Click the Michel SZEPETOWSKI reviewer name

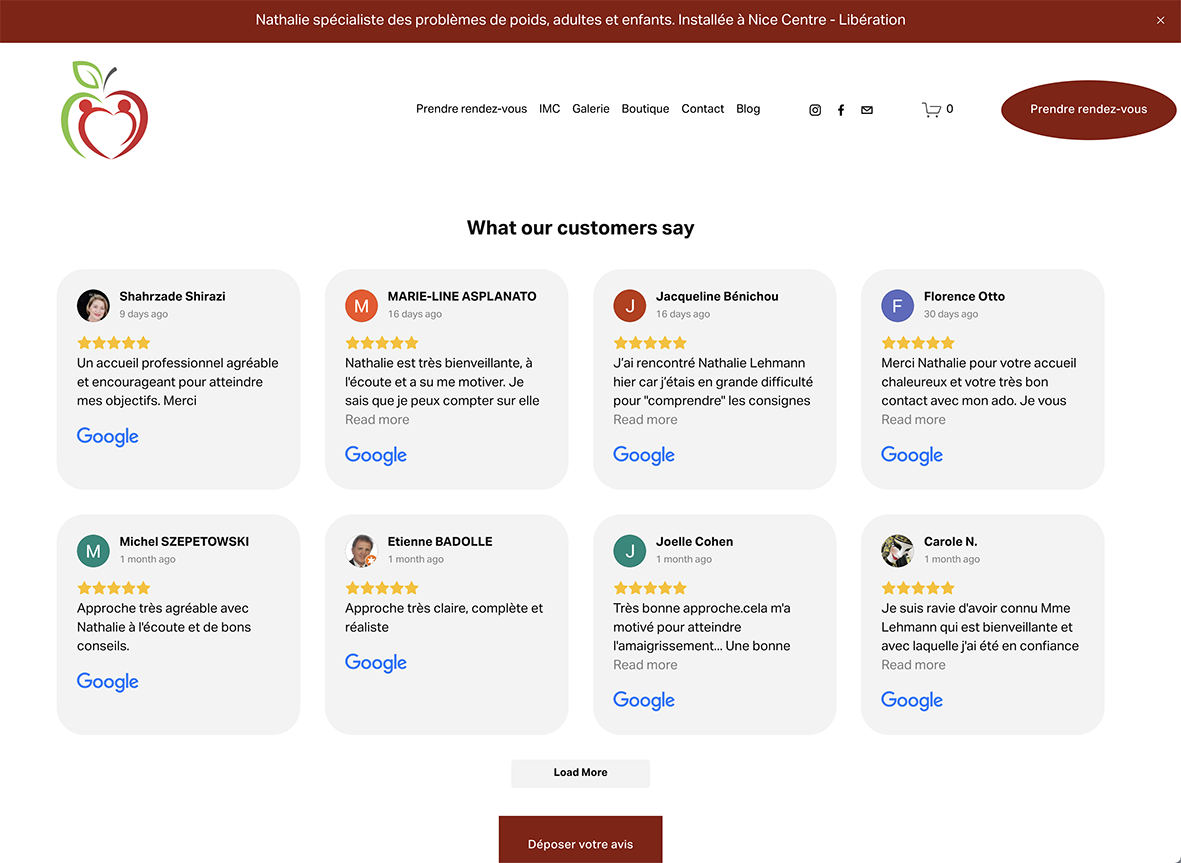pos(185,542)
